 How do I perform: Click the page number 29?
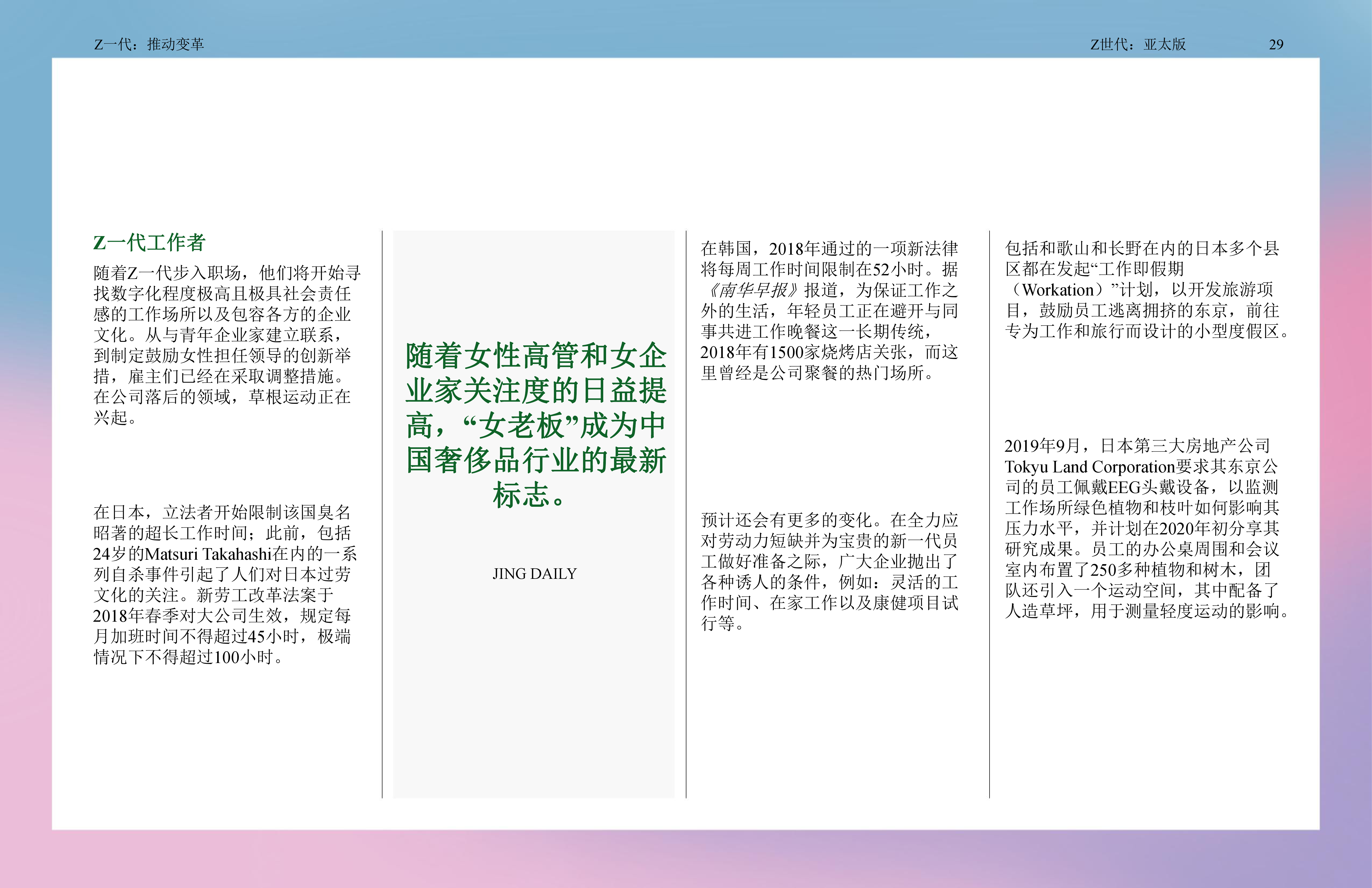[x=1276, y=44]
